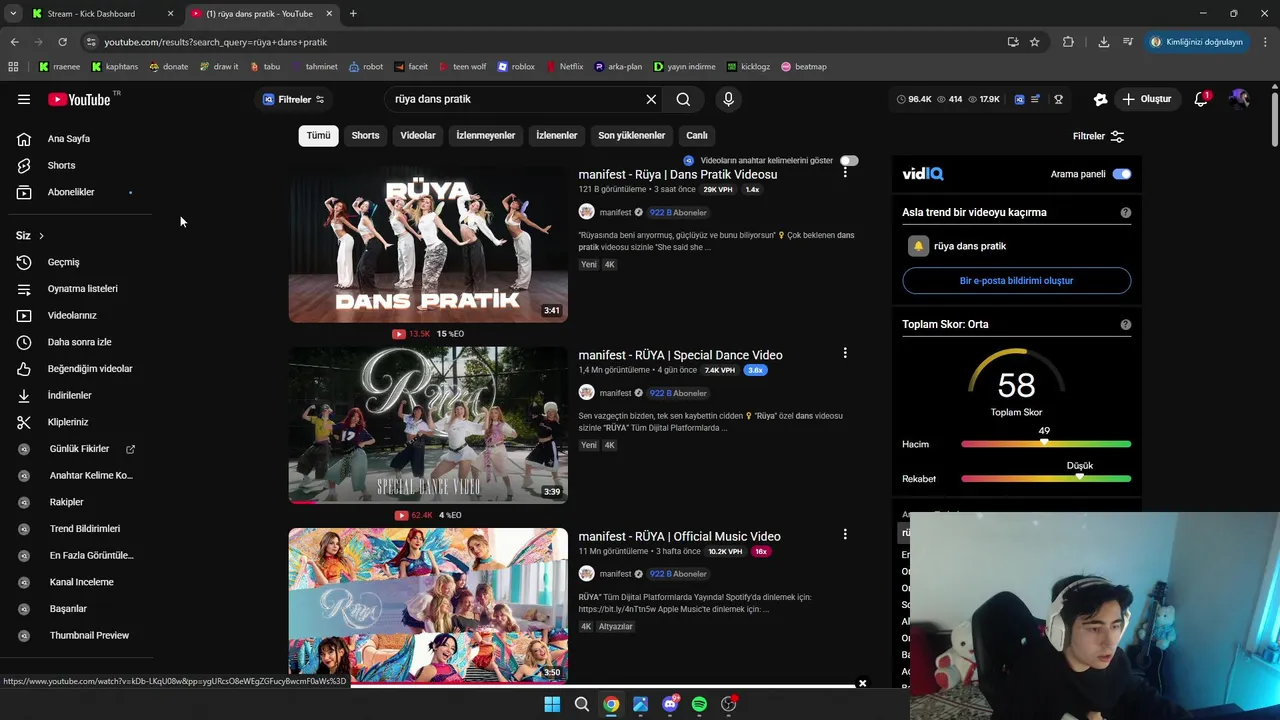Image resolution: width=1280 pixels, height=720 pixels.
Task: Select the Videolar filter chip
Action: click(x=418, y=135)
